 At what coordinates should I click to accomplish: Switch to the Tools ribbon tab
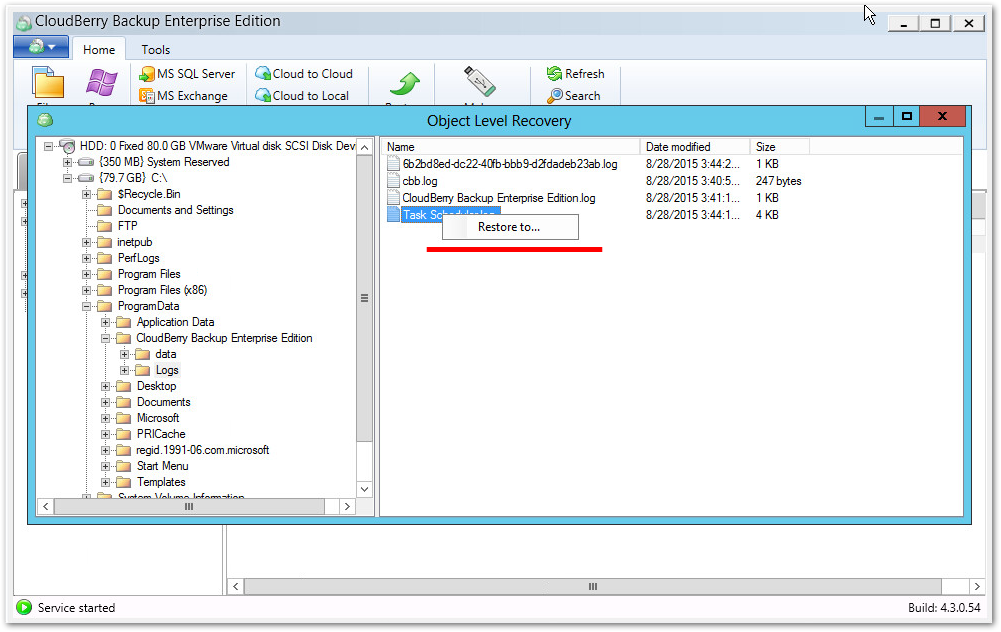(x=155, y=50)
